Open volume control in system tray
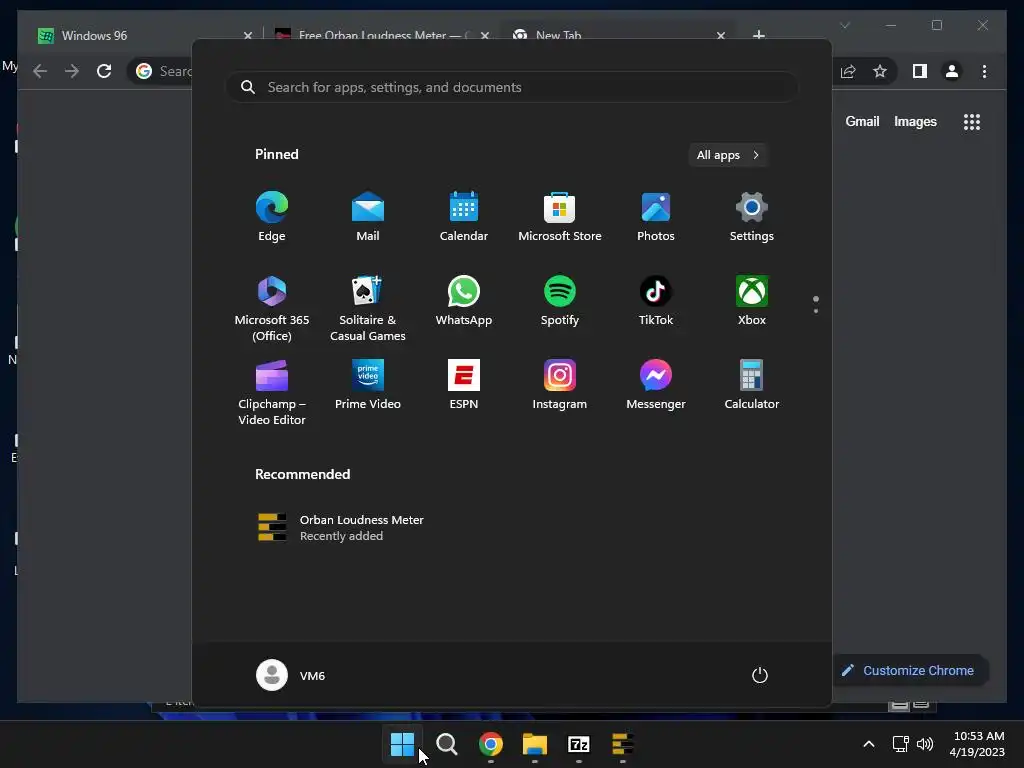This screenshot has height=768, width=1024. 925,744
